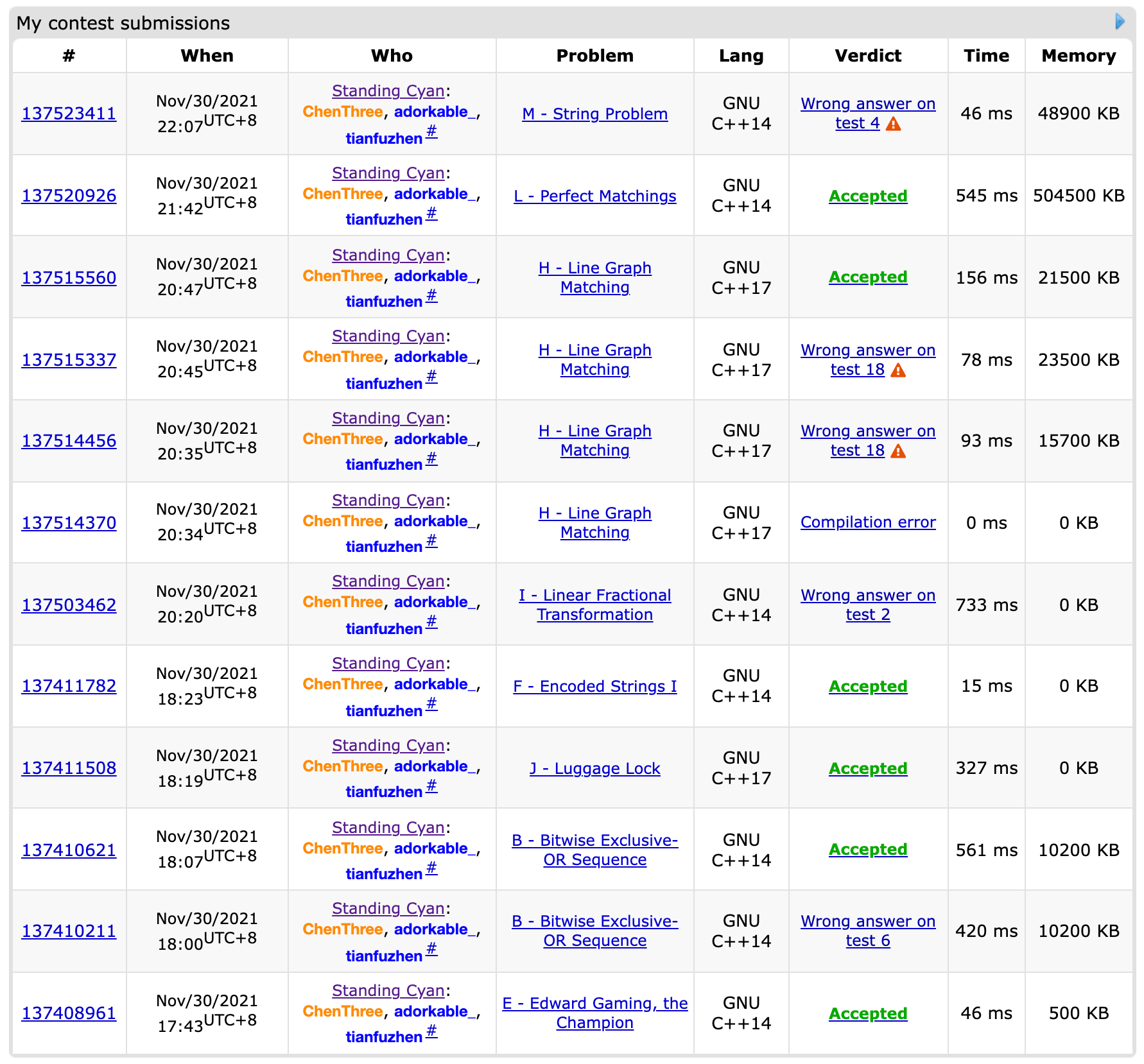Open E - Edward Gaming, the Champion problem
Viewport: 1144px width, 1064px height.
(x=594, y=1013)
